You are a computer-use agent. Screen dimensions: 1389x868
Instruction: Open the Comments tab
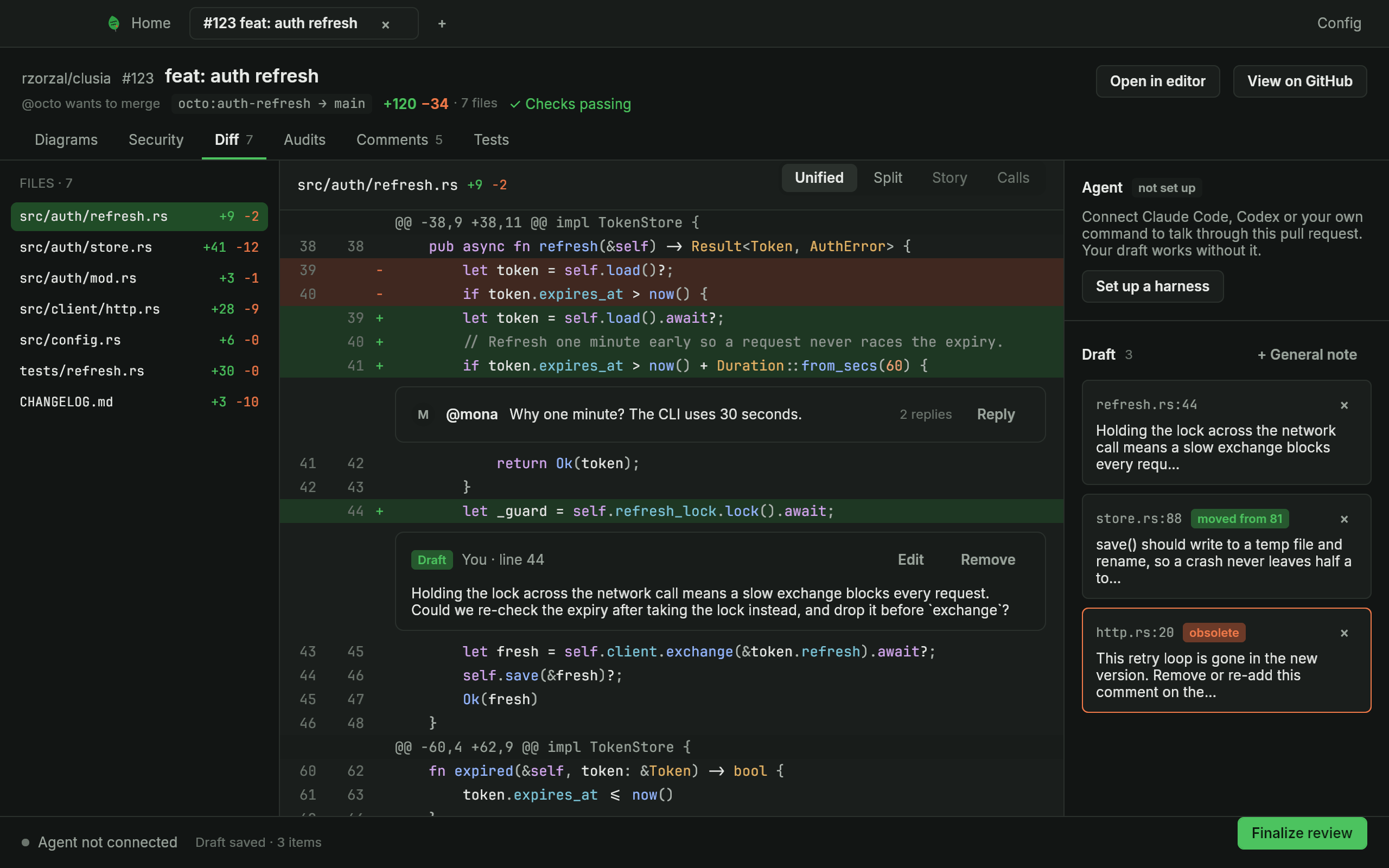(399, 139)
